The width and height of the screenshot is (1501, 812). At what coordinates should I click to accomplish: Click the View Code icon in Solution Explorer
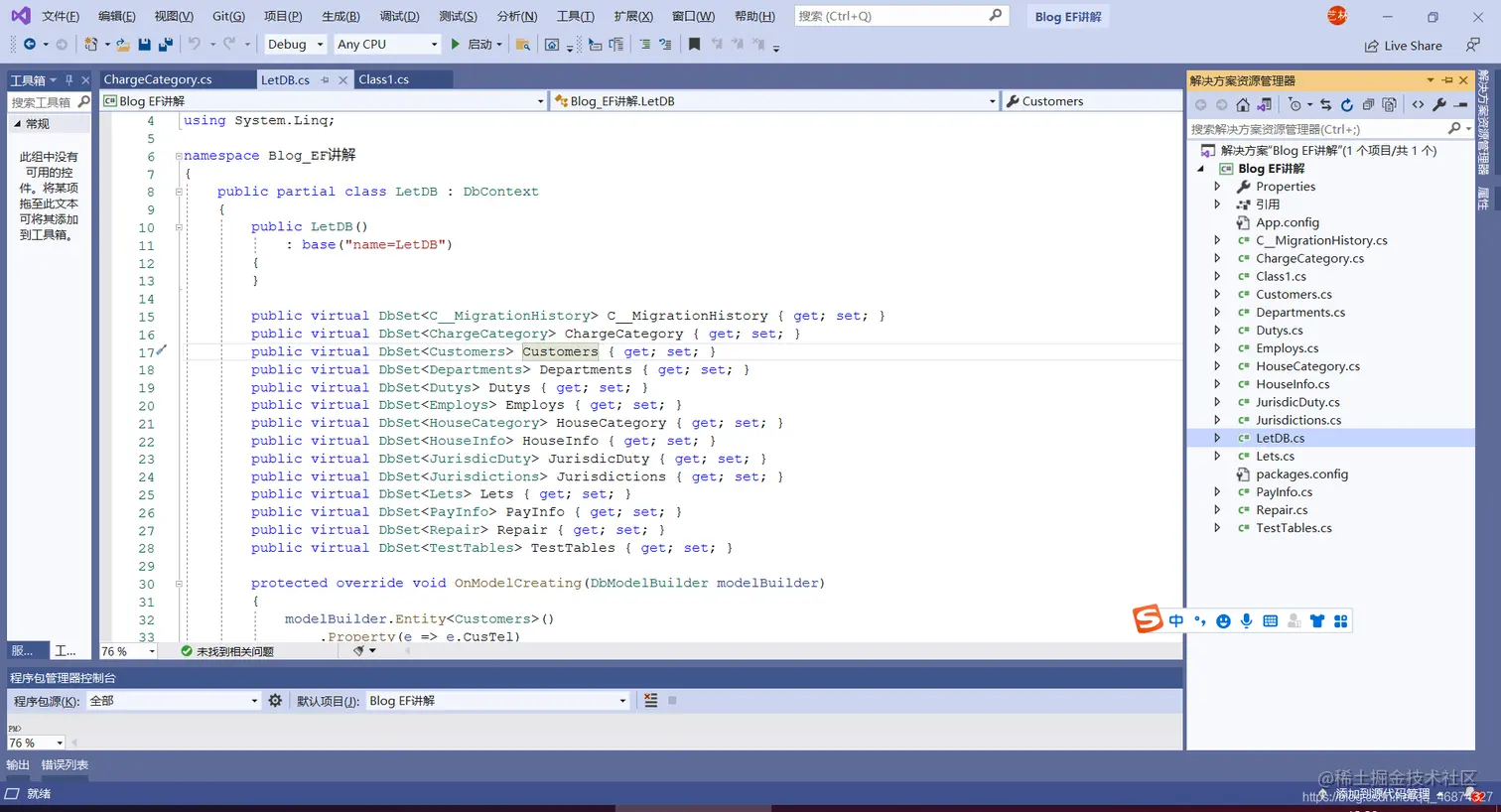click(1418, 104)
